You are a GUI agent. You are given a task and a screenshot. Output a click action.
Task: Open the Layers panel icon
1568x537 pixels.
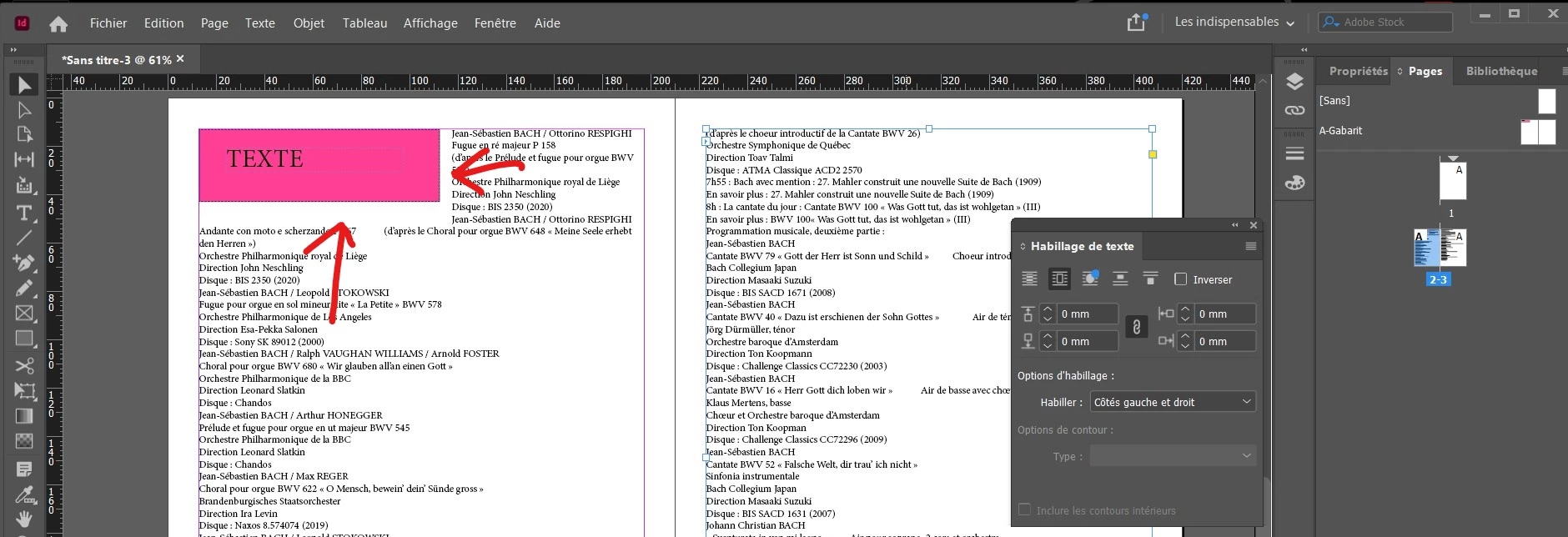(x=1294, y=81)
